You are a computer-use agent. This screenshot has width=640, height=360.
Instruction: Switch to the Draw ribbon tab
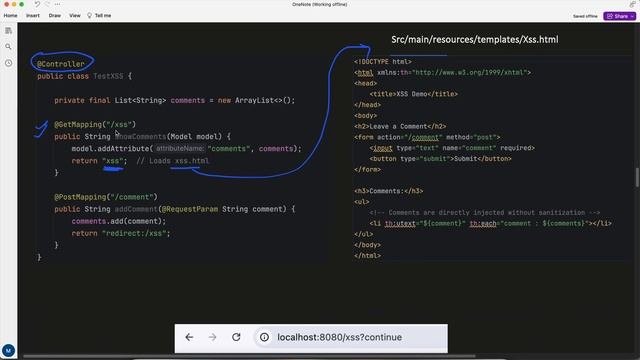(55, 16)
